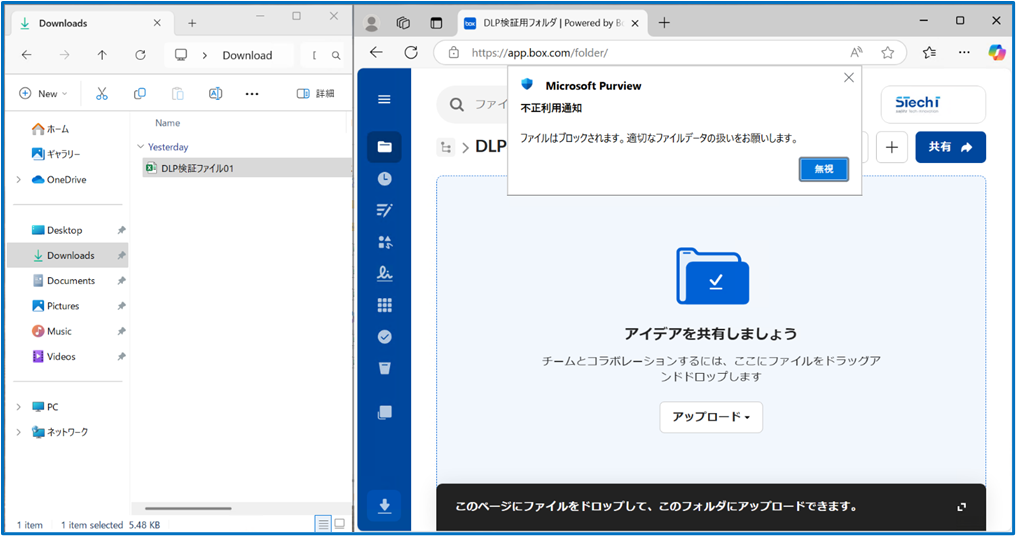Open Trash icon in Box sidebar
This screenshot has height=536, width=1016.
[x=384, y=368]
